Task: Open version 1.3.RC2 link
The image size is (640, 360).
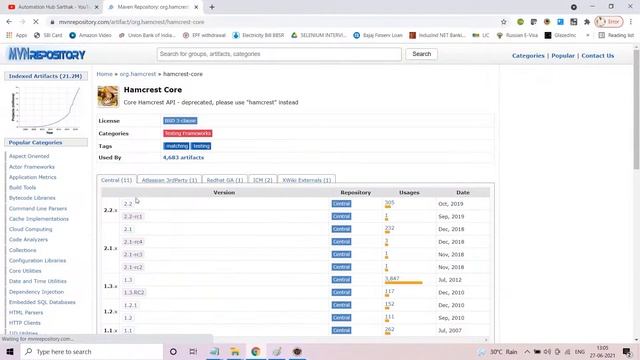Action: [134, 292]
